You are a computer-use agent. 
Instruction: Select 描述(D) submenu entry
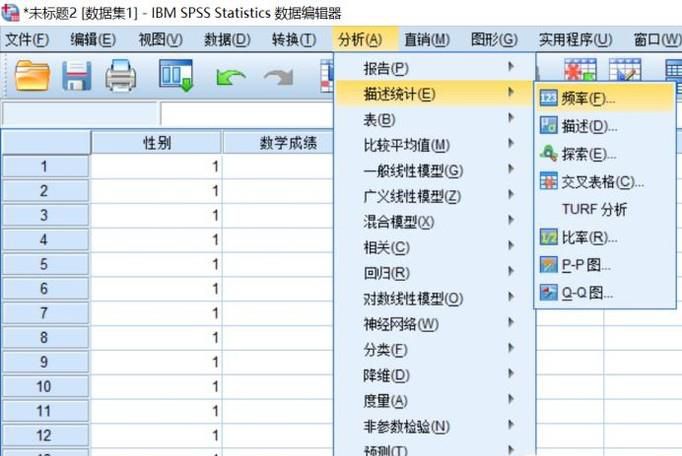(589, 126)
